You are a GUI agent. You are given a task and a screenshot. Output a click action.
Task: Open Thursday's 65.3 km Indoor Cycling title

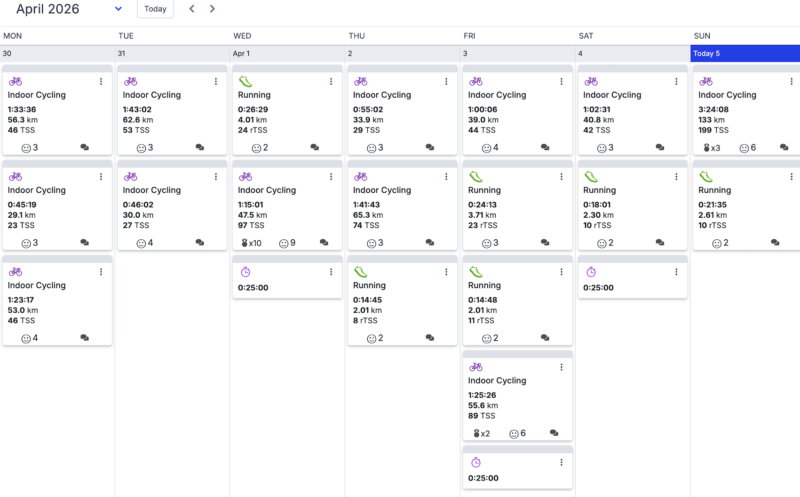point(382,190)
